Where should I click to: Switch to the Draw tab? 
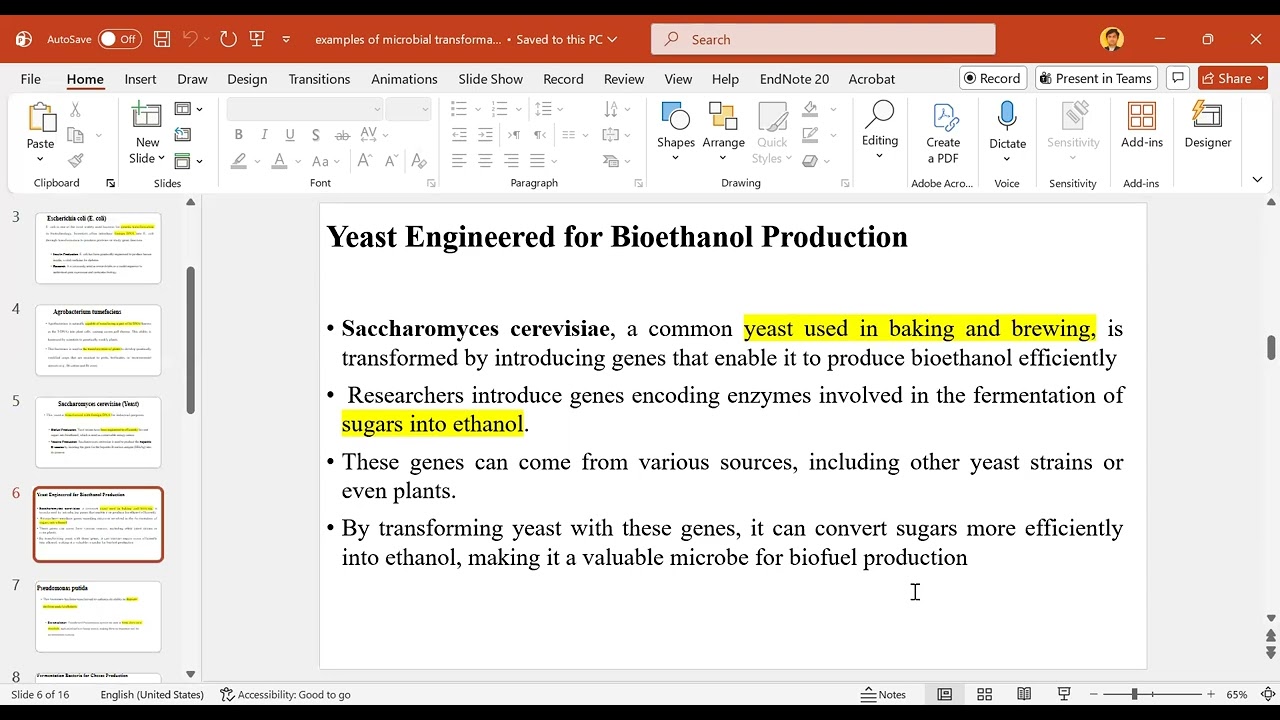click(x=192, y=79)
